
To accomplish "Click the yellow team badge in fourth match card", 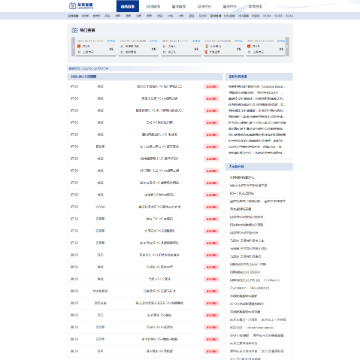I will (x=207, y=46).
